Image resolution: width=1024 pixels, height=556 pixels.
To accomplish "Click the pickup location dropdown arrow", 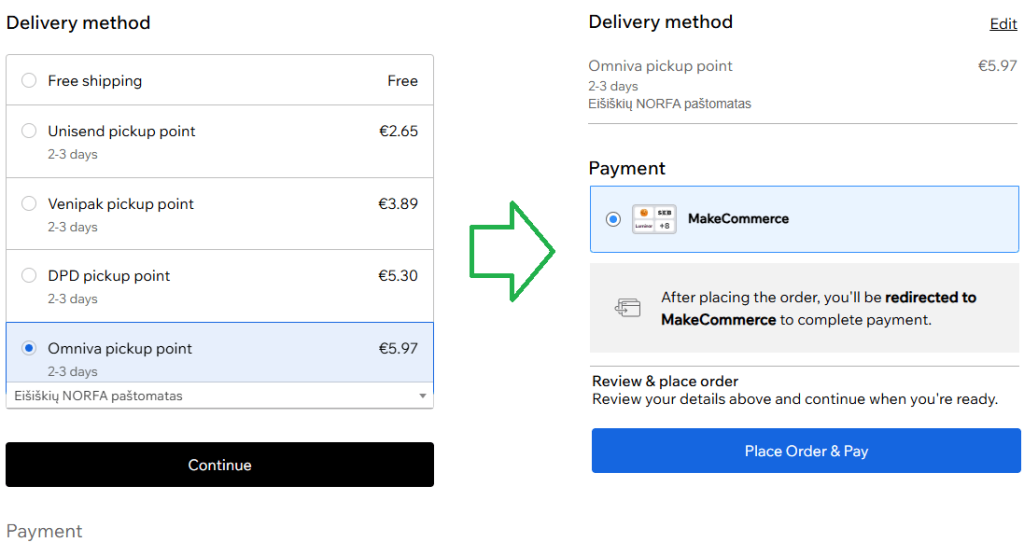I will [x=423, y=396].
